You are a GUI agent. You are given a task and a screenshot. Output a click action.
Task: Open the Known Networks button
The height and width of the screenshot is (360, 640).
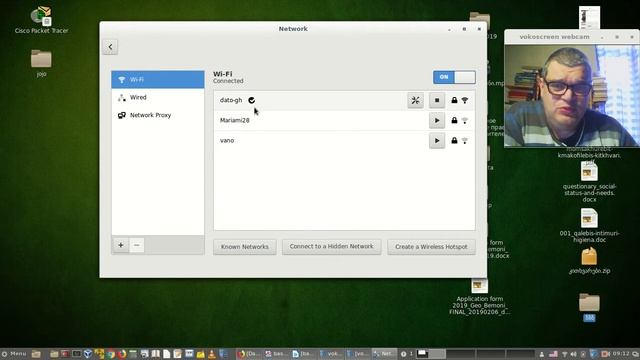point(244,247)
